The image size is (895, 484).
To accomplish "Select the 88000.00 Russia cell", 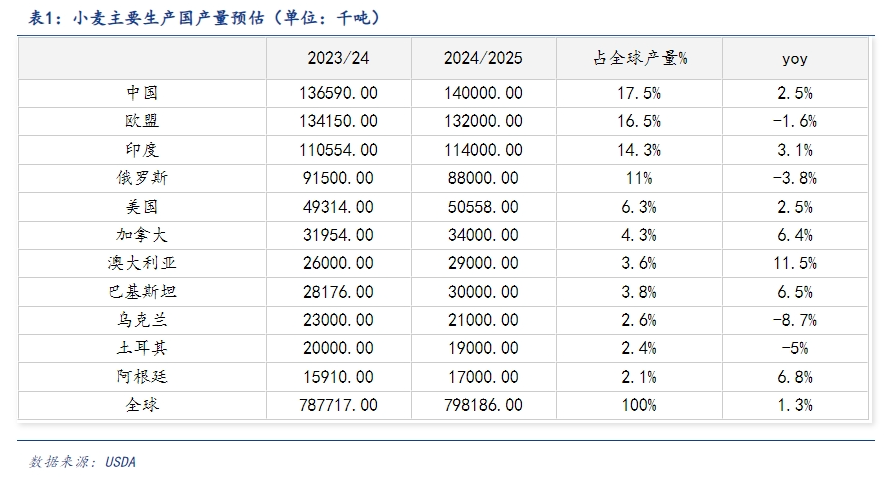I will pos(483,178).
